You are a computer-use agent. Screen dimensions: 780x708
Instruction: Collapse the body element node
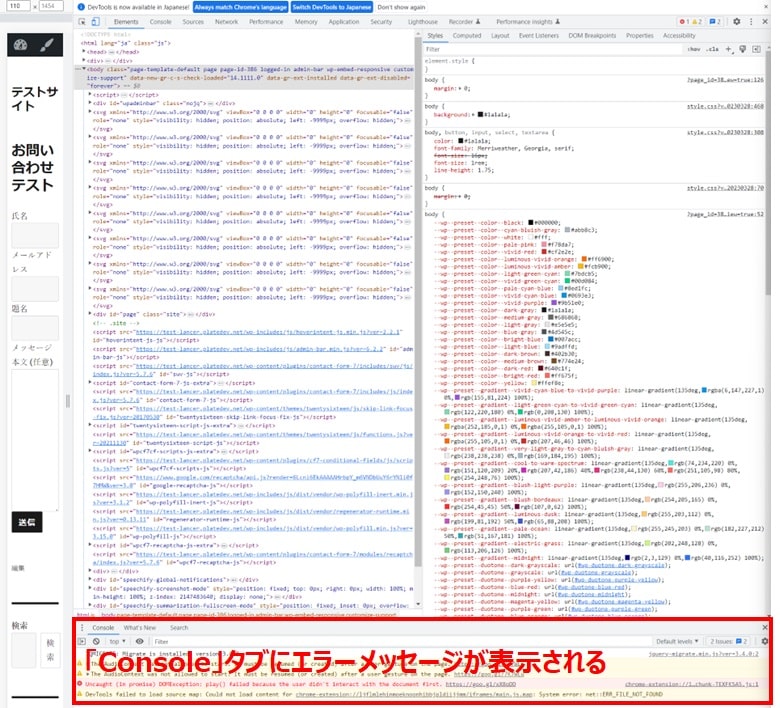(84, 69)
